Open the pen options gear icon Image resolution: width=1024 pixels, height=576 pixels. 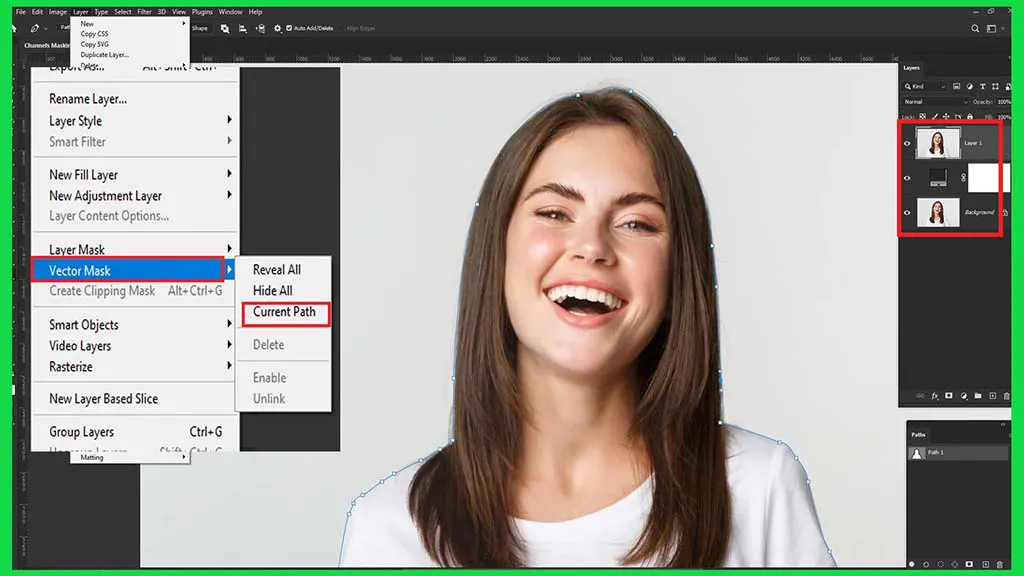coord(278,29)
